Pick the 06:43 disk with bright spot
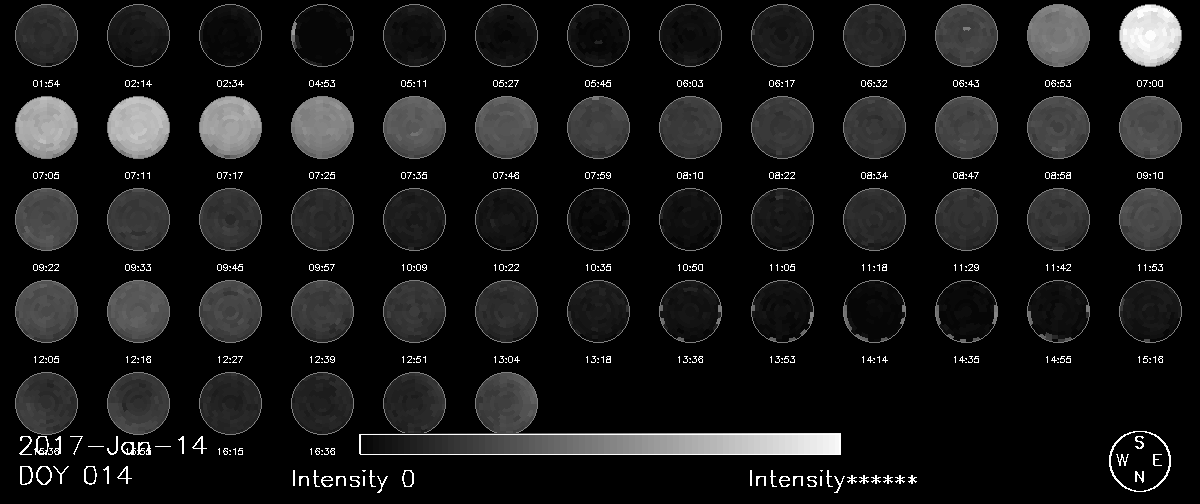 [966, 35]
